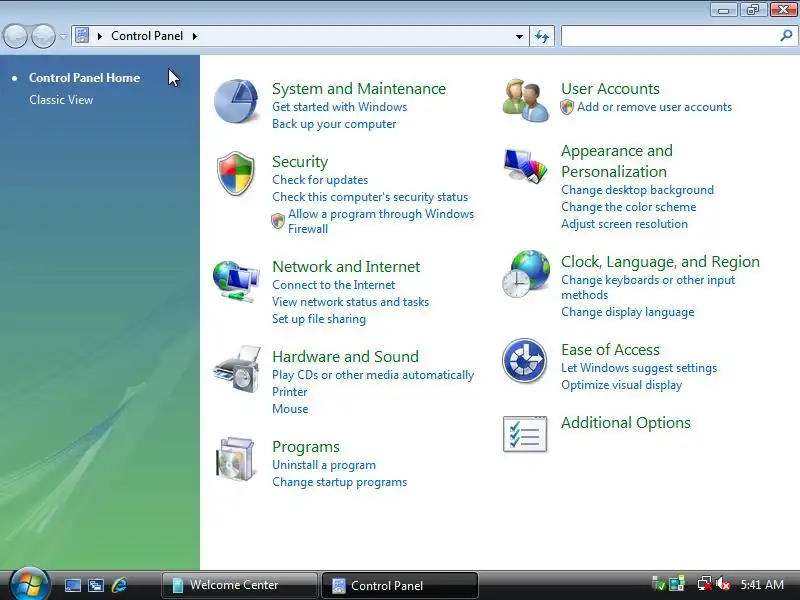
Task: Open the System and Maintenance pie chart icon
Action: [235, 101]
